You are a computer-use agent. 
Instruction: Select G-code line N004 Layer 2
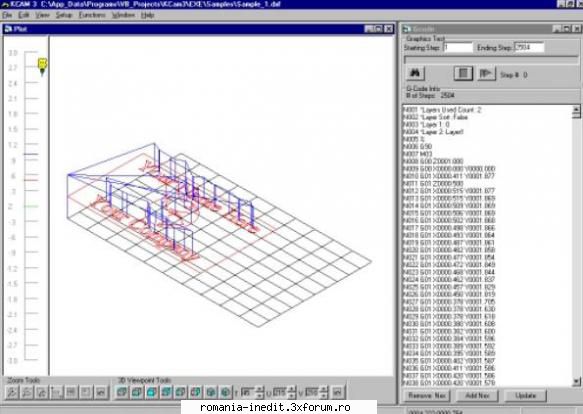433,132
